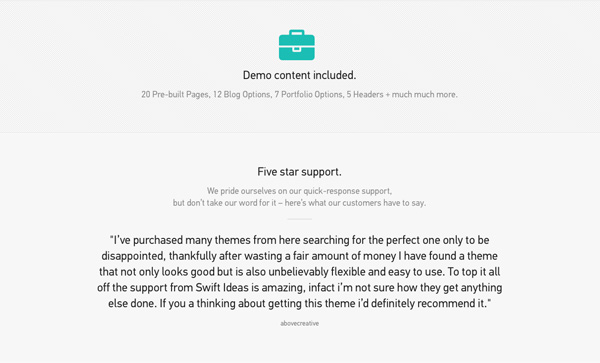Image resolution: width=600 pixels, height=363 pixels.
Task: Click the "but don't take our word" line
Action: 299,203
